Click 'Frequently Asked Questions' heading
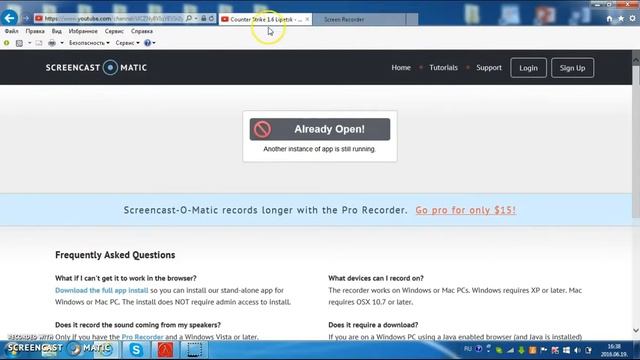640x360 pixels. click(x=115, y=255)
